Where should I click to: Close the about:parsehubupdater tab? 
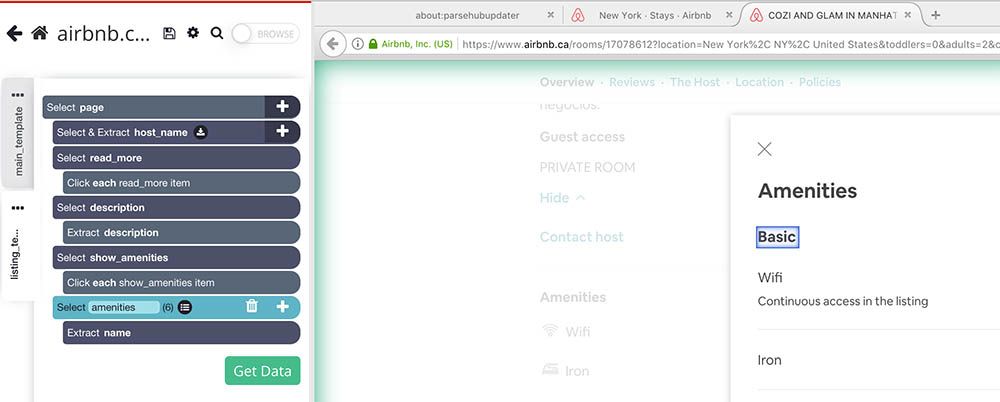point(550,15)
